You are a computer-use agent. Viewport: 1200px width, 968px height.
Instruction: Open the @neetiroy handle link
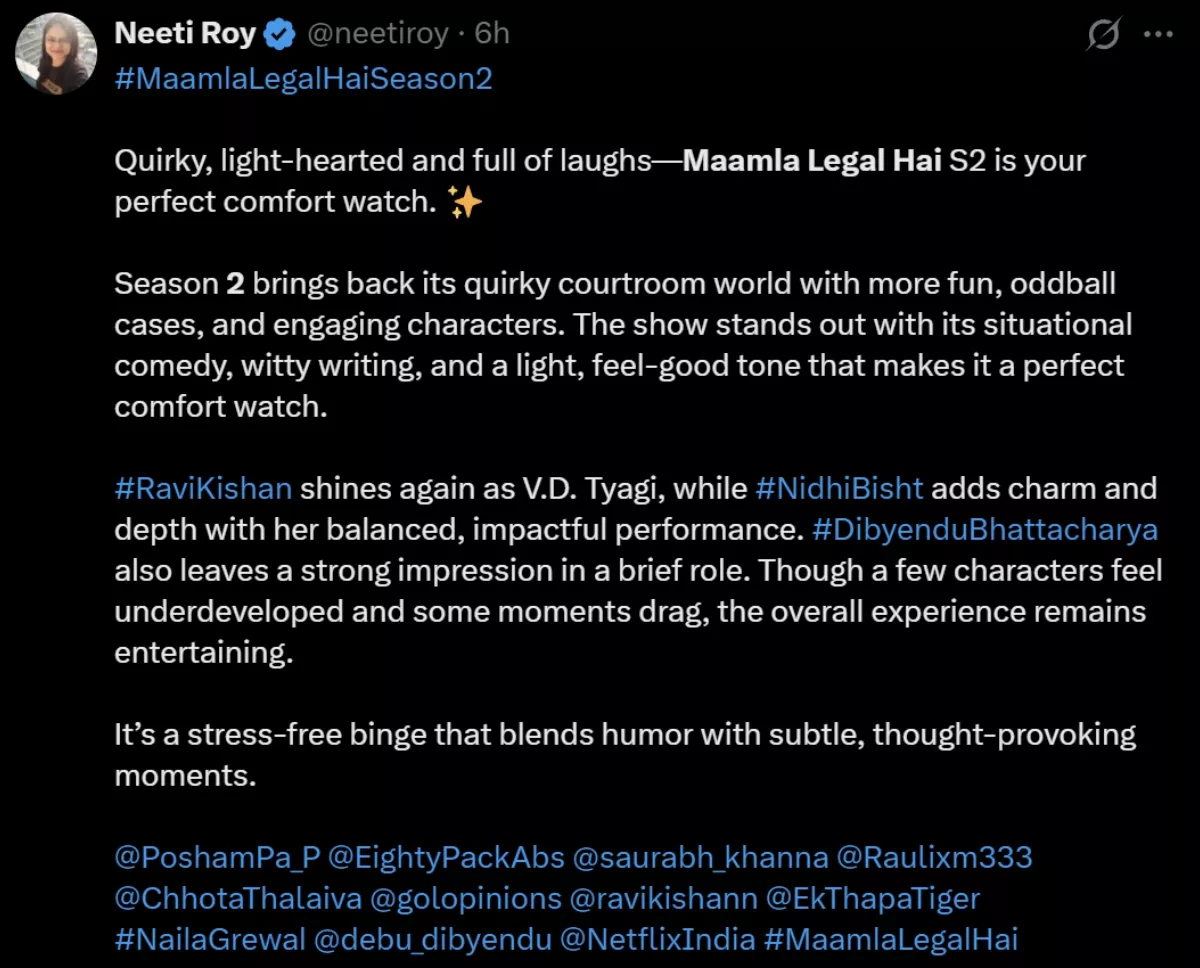coord(376,34)
